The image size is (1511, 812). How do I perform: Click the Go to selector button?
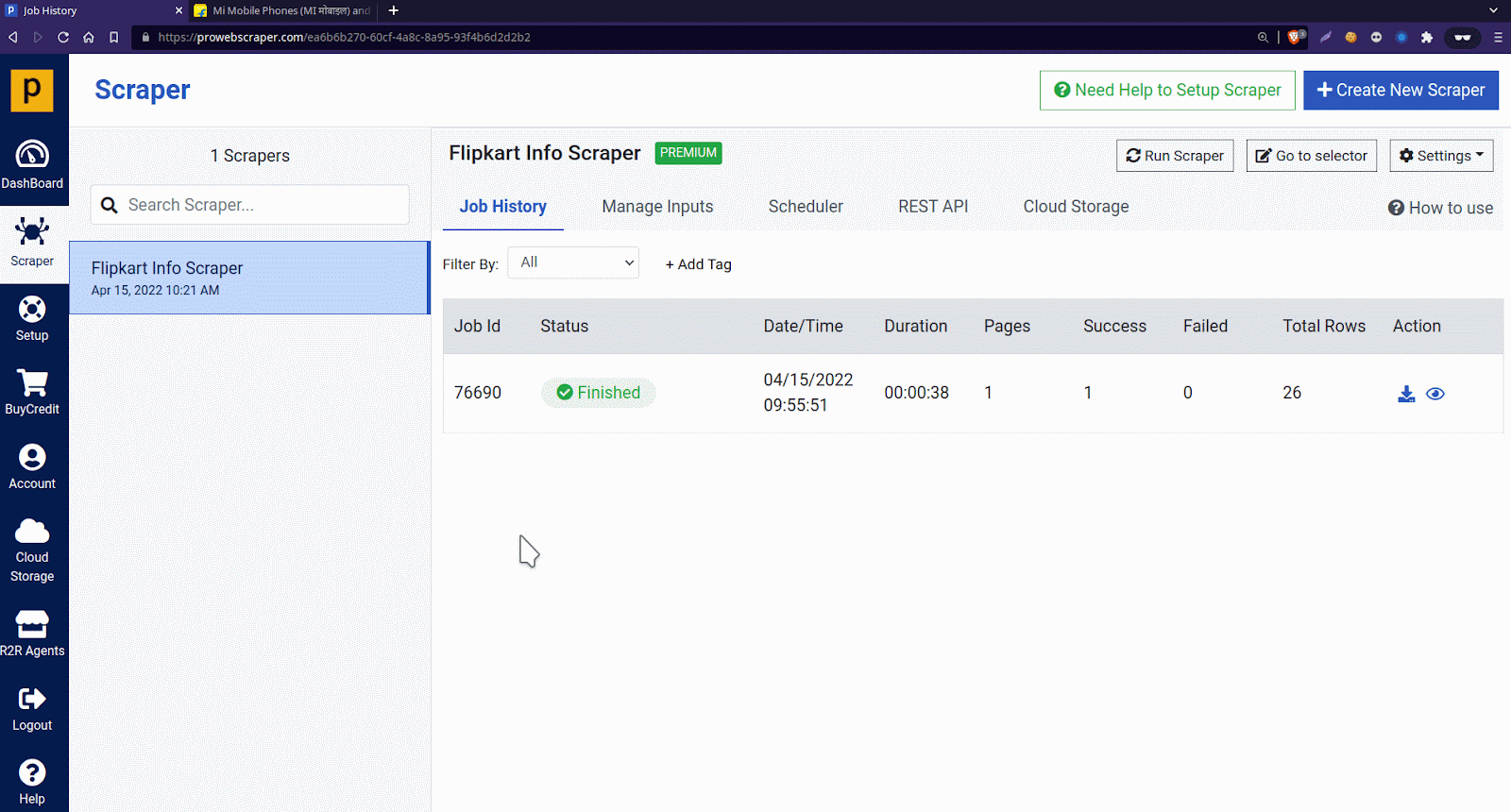pos(1312,156)
